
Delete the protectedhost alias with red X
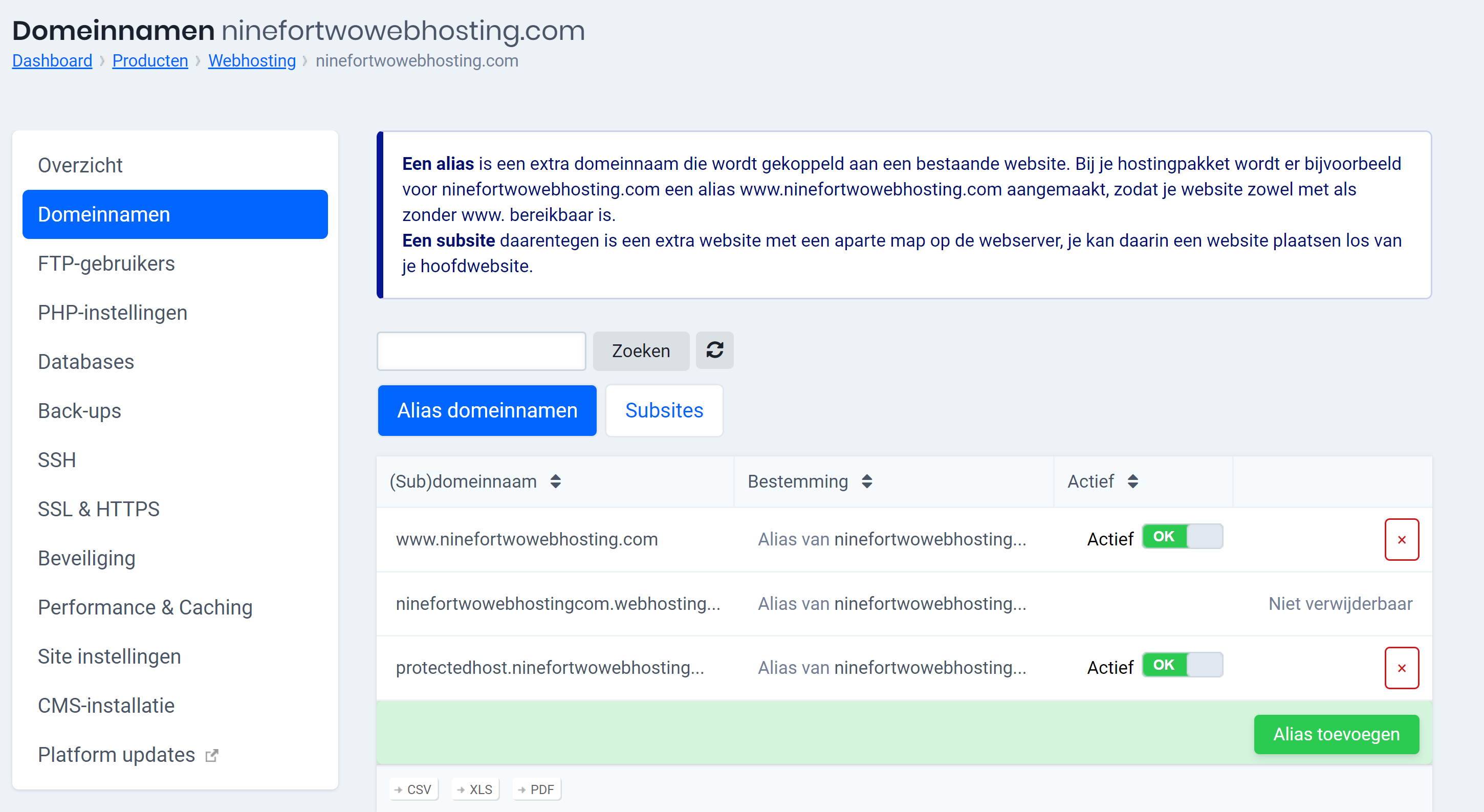[x=1401, y=668]
